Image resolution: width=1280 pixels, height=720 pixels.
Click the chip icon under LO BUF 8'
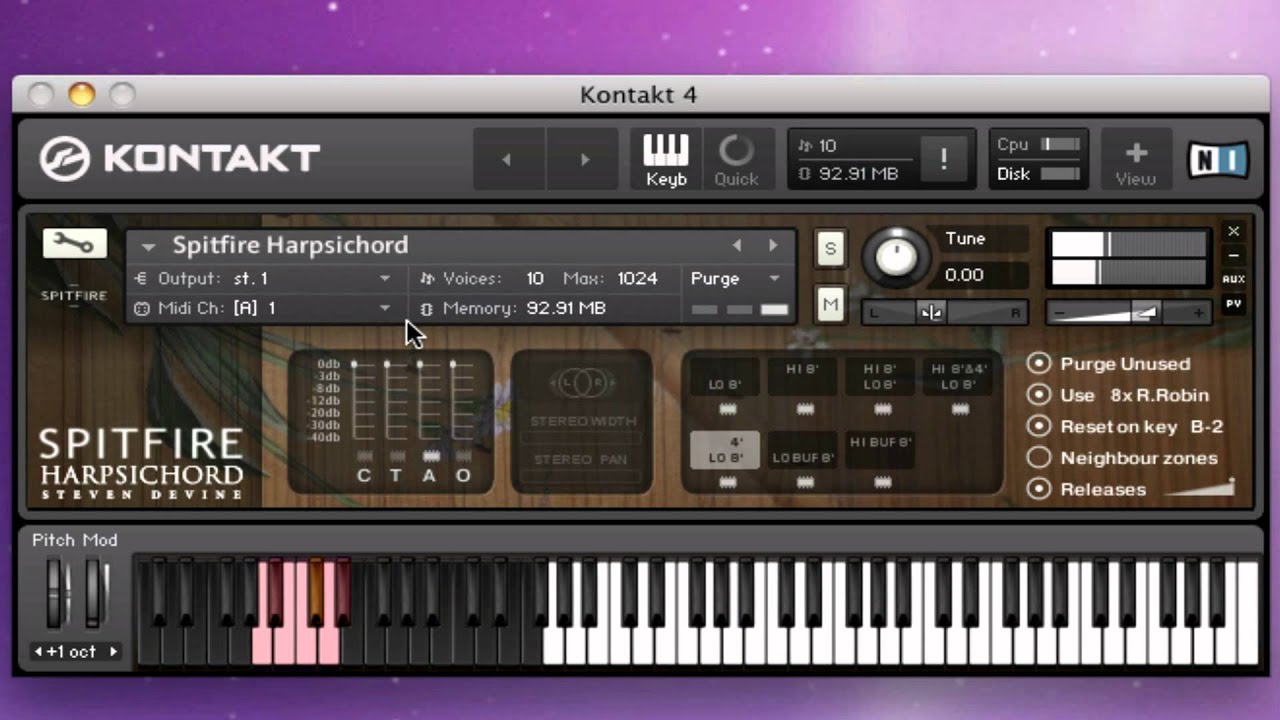[x=804, y=482]
